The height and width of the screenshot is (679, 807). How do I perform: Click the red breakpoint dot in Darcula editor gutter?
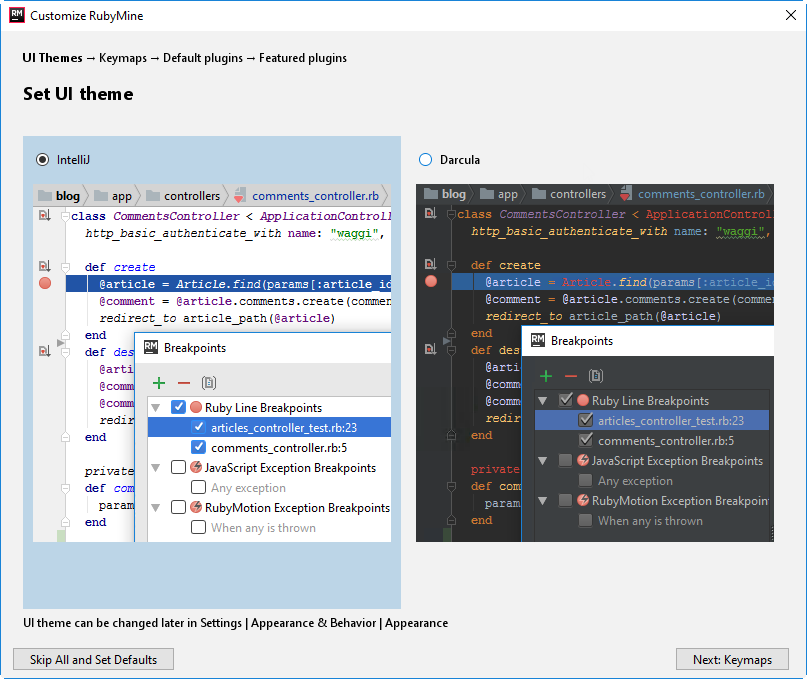pos(431,282)
